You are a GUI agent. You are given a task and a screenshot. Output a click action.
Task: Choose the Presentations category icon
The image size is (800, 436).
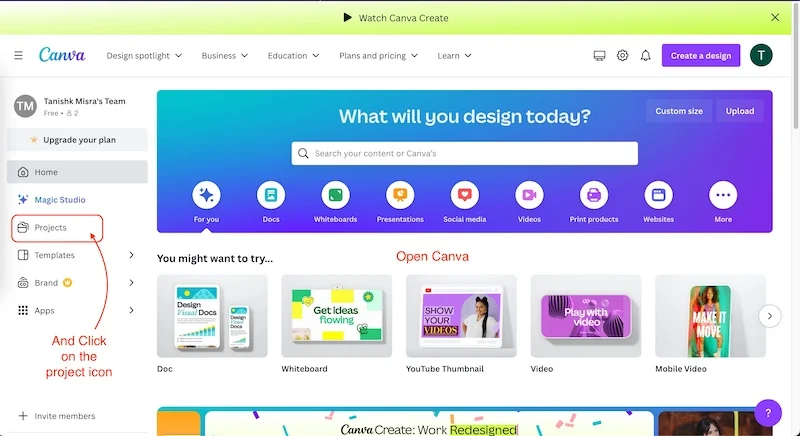pyautogui.click(x=400, y=195)
